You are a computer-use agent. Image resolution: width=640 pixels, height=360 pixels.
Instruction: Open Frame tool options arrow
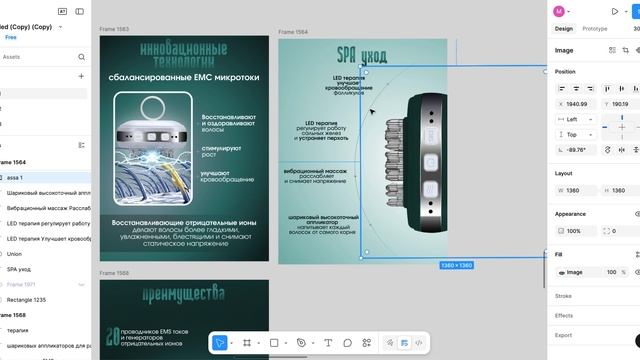[258, 343]
